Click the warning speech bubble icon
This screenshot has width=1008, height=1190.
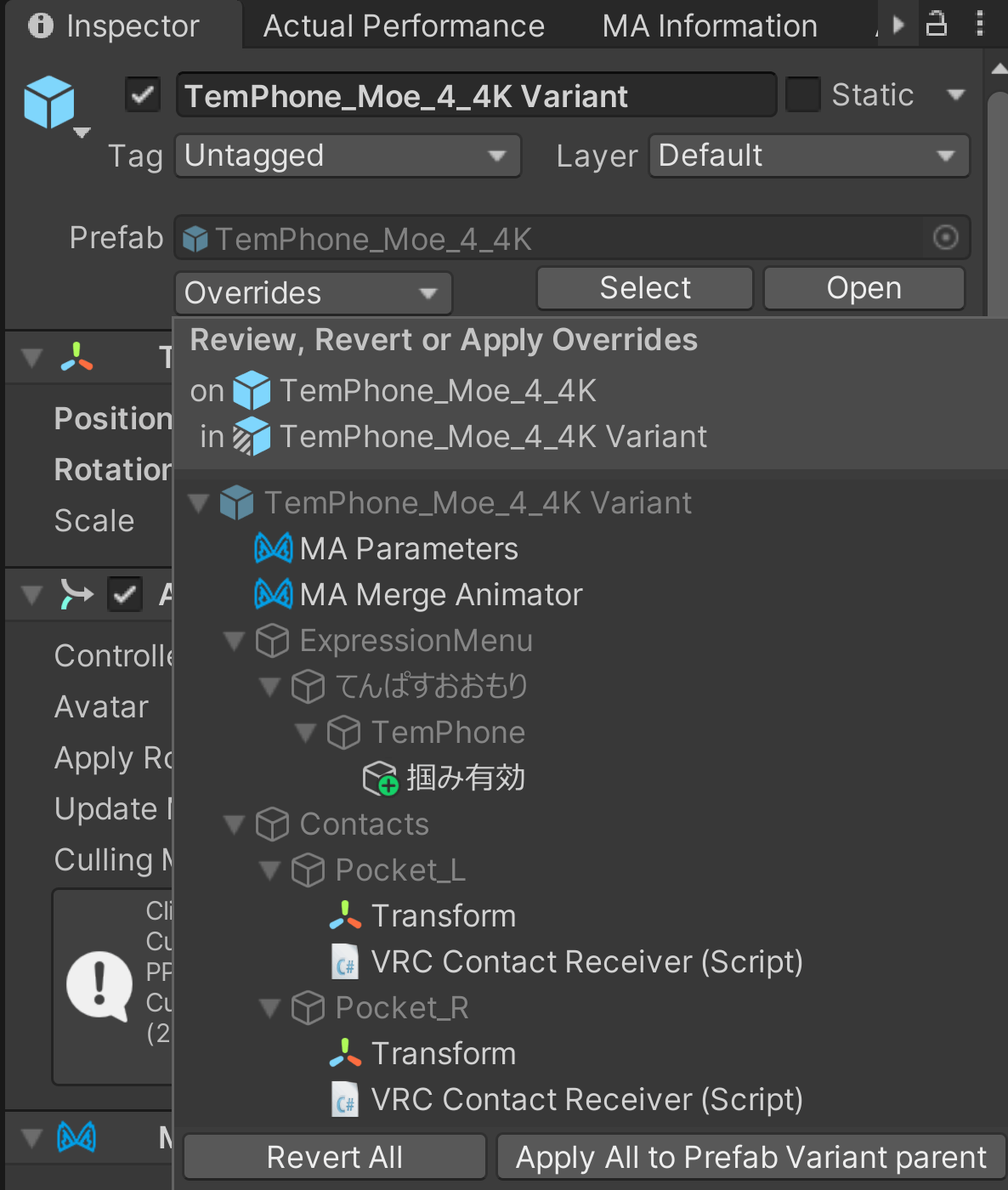click(99, 986)
